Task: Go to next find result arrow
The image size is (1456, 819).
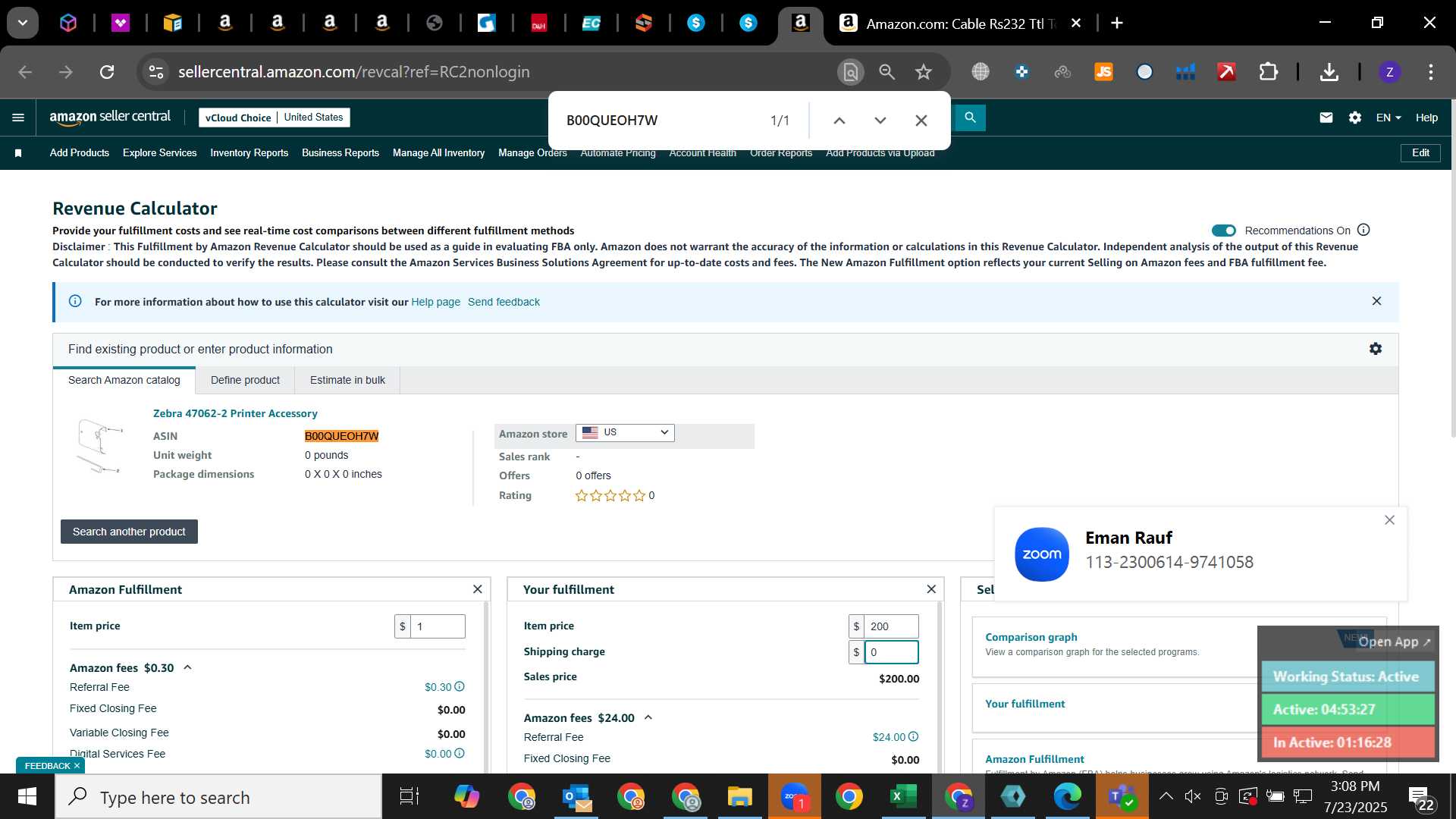Action: click(x=880, y=121)
